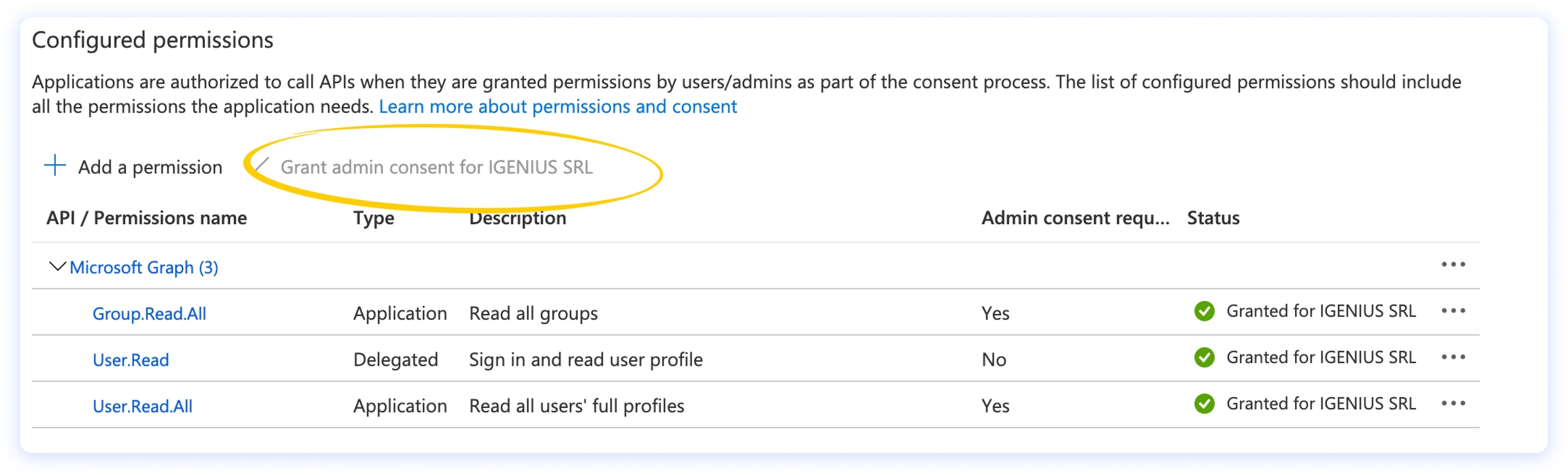The height and width of the screenshot is (476, 1568).
Task: Select 'Sign in and read user profile' text
Action: tap(586, 360)
